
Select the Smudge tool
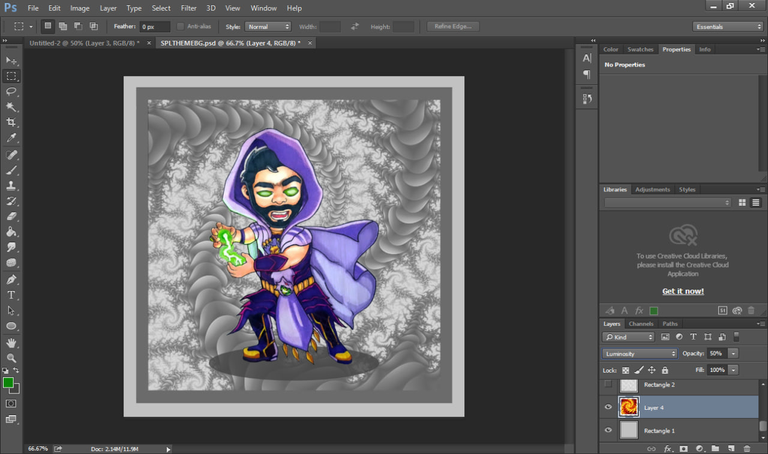click(x=11, y=247)
